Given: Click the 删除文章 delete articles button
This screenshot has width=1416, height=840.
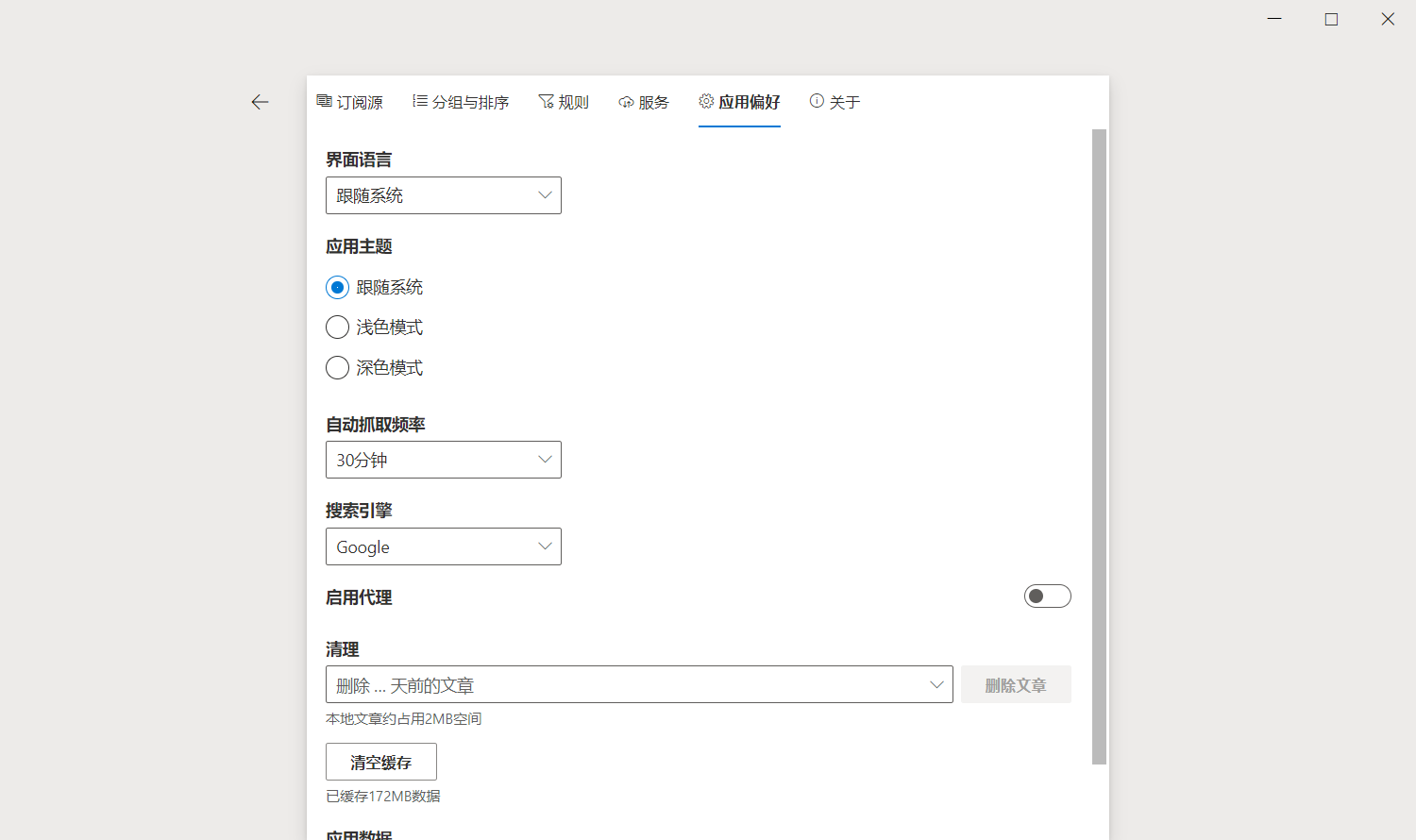Looking at the screenshot, I should (x=1016, y=684).
